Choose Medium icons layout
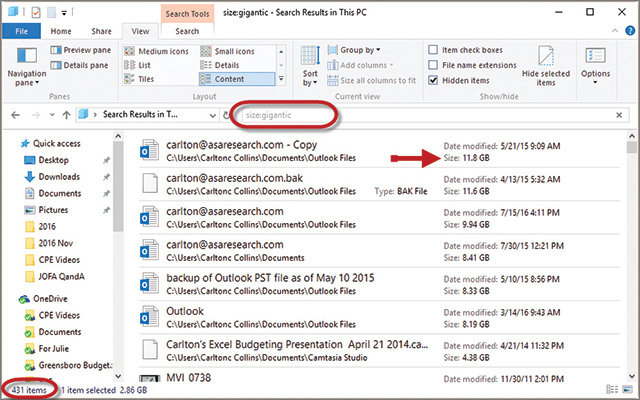This screenshot has height=400, width=640. pos(156,51)
